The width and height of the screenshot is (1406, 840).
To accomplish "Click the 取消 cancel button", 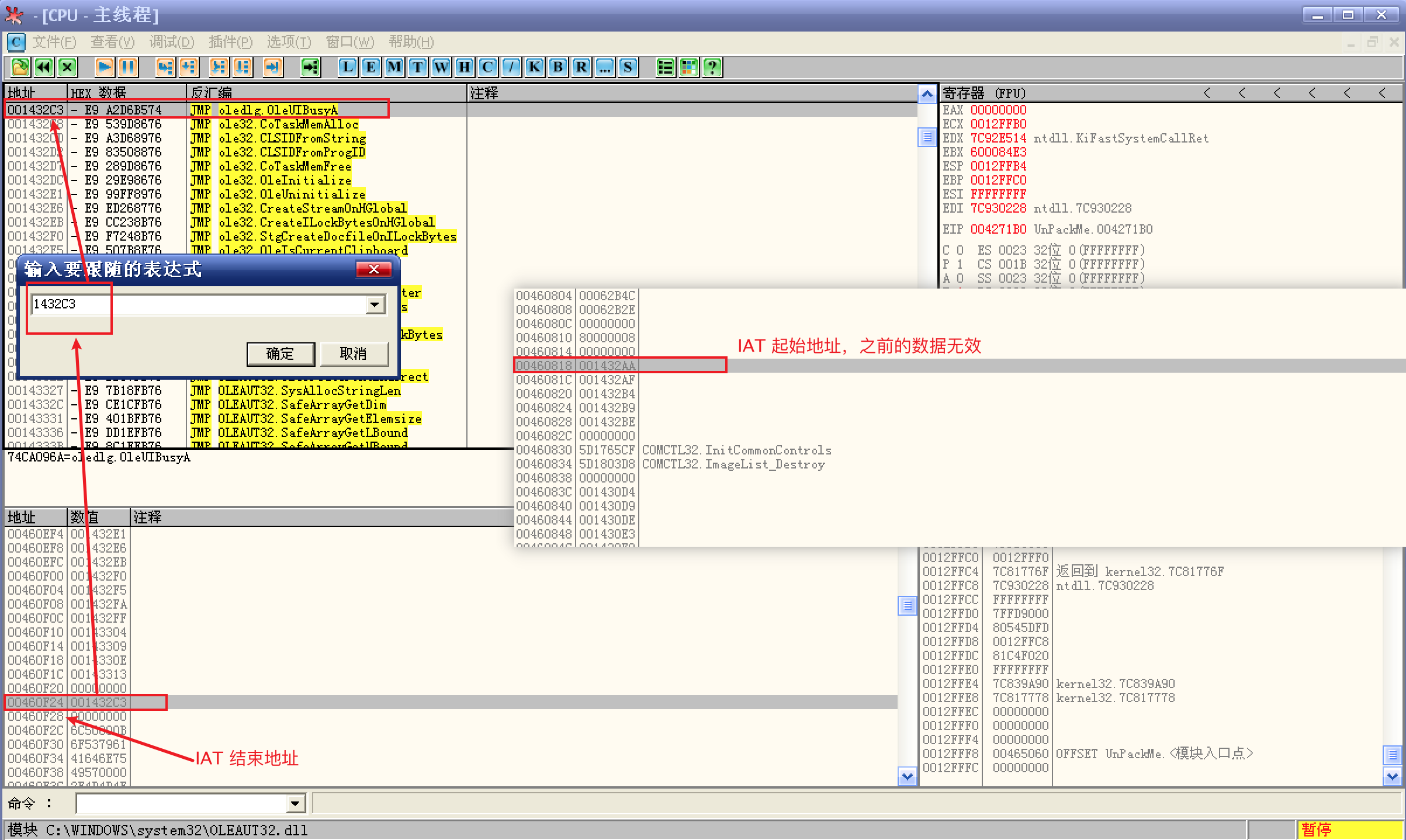I will [x=354, y=353].
